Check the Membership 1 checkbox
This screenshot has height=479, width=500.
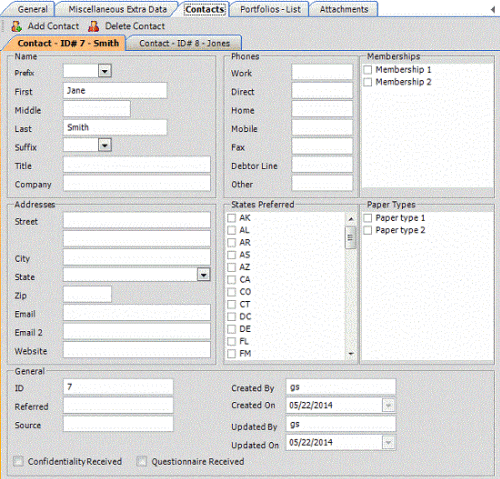click(368, 70)
